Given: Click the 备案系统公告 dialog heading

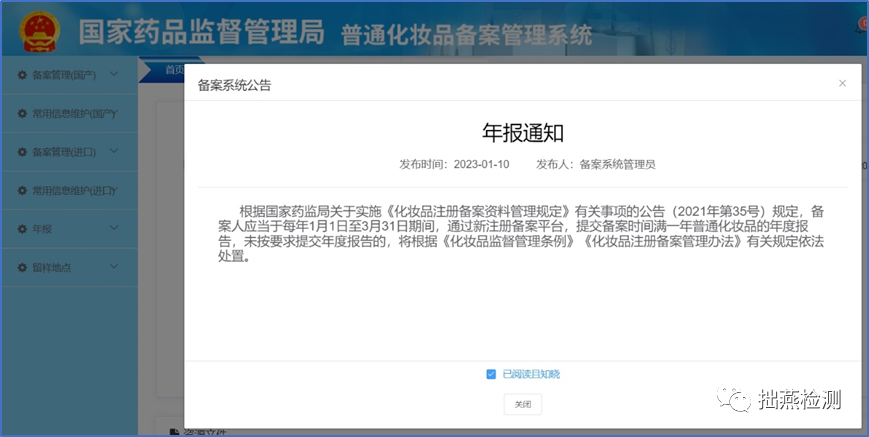Looking at the screenshot, I should pos(234,85).
